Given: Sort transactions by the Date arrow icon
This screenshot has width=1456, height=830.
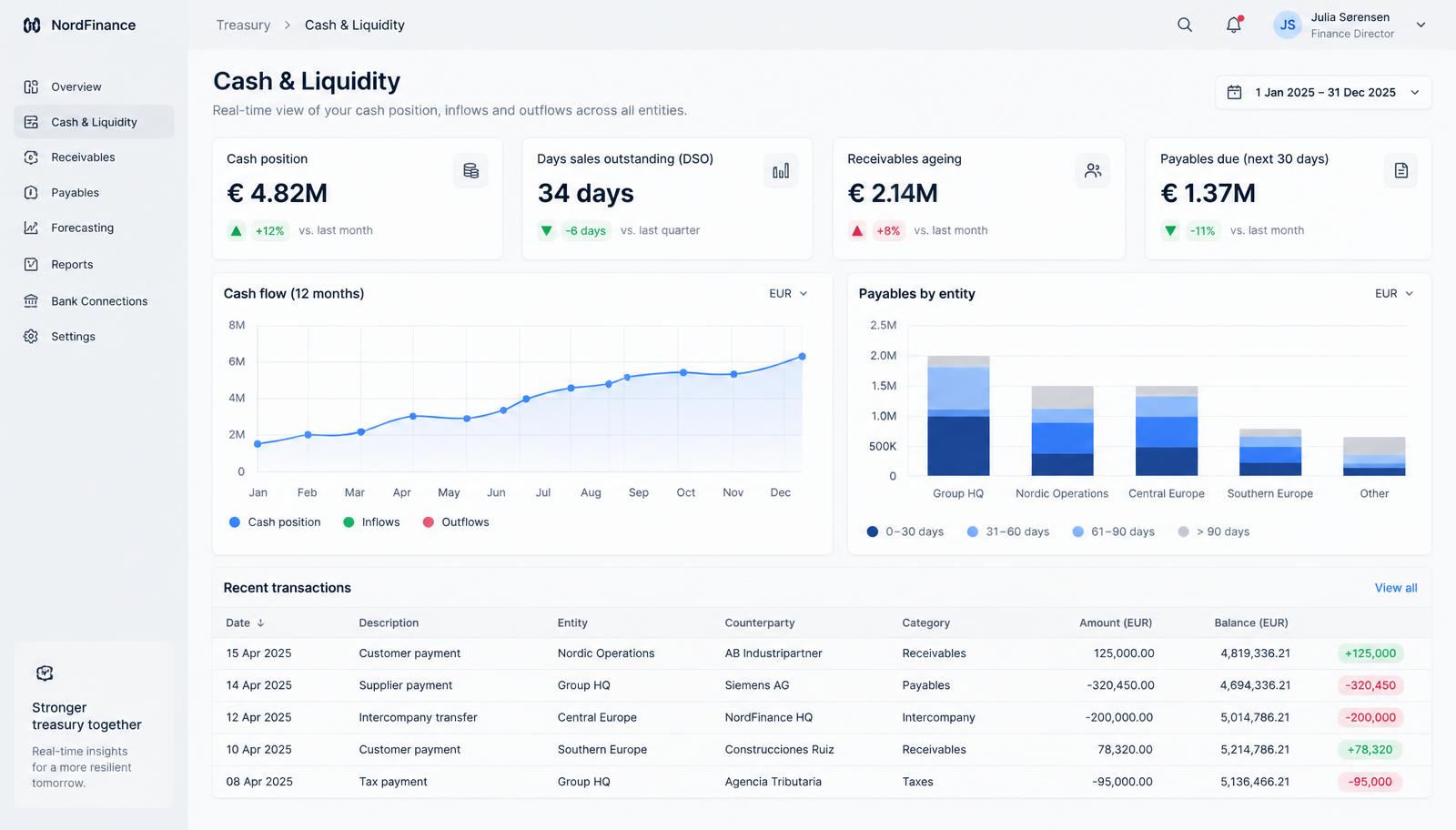Looking at the screenshot, I should point(260,623).
